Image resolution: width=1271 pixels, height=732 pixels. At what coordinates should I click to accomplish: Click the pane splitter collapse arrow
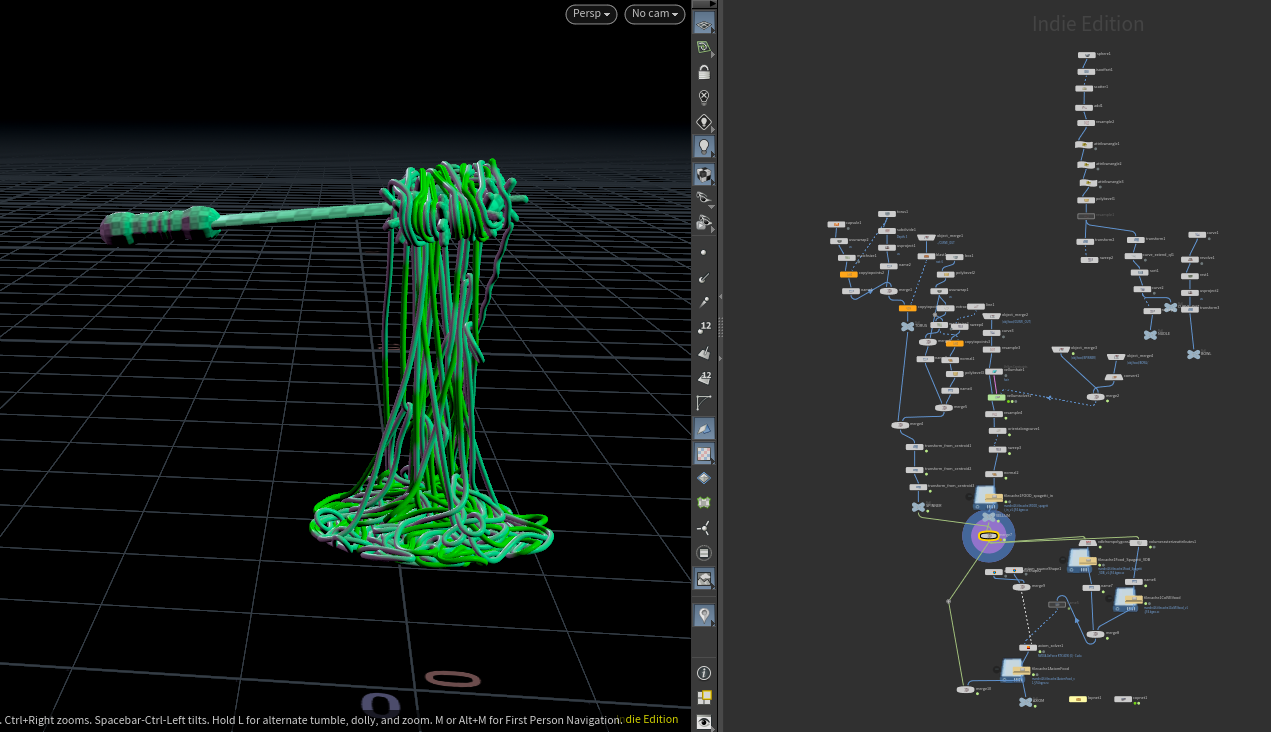point(720,298)
